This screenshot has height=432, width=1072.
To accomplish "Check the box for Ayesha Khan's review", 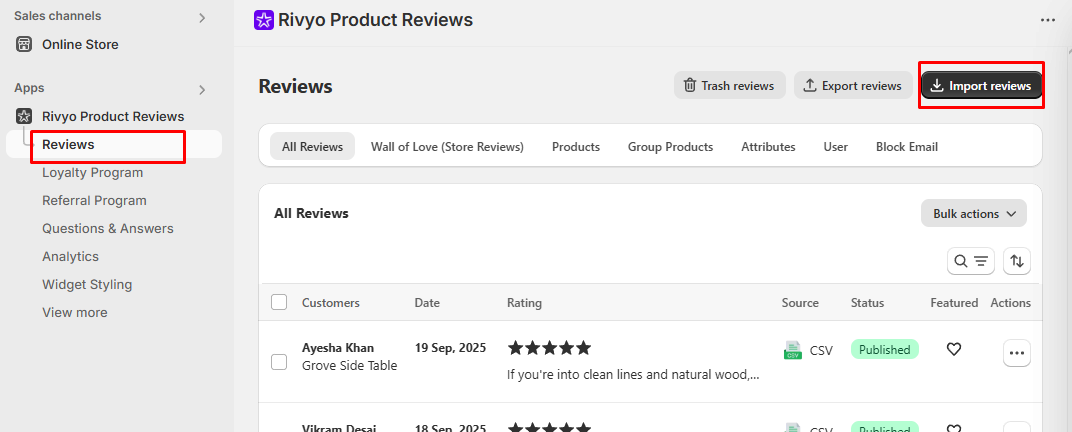I will point(279,362).
